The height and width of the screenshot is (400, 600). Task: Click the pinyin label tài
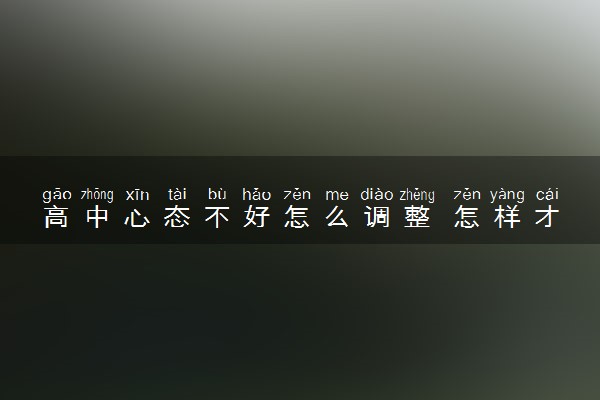click(x=177, y=194)
